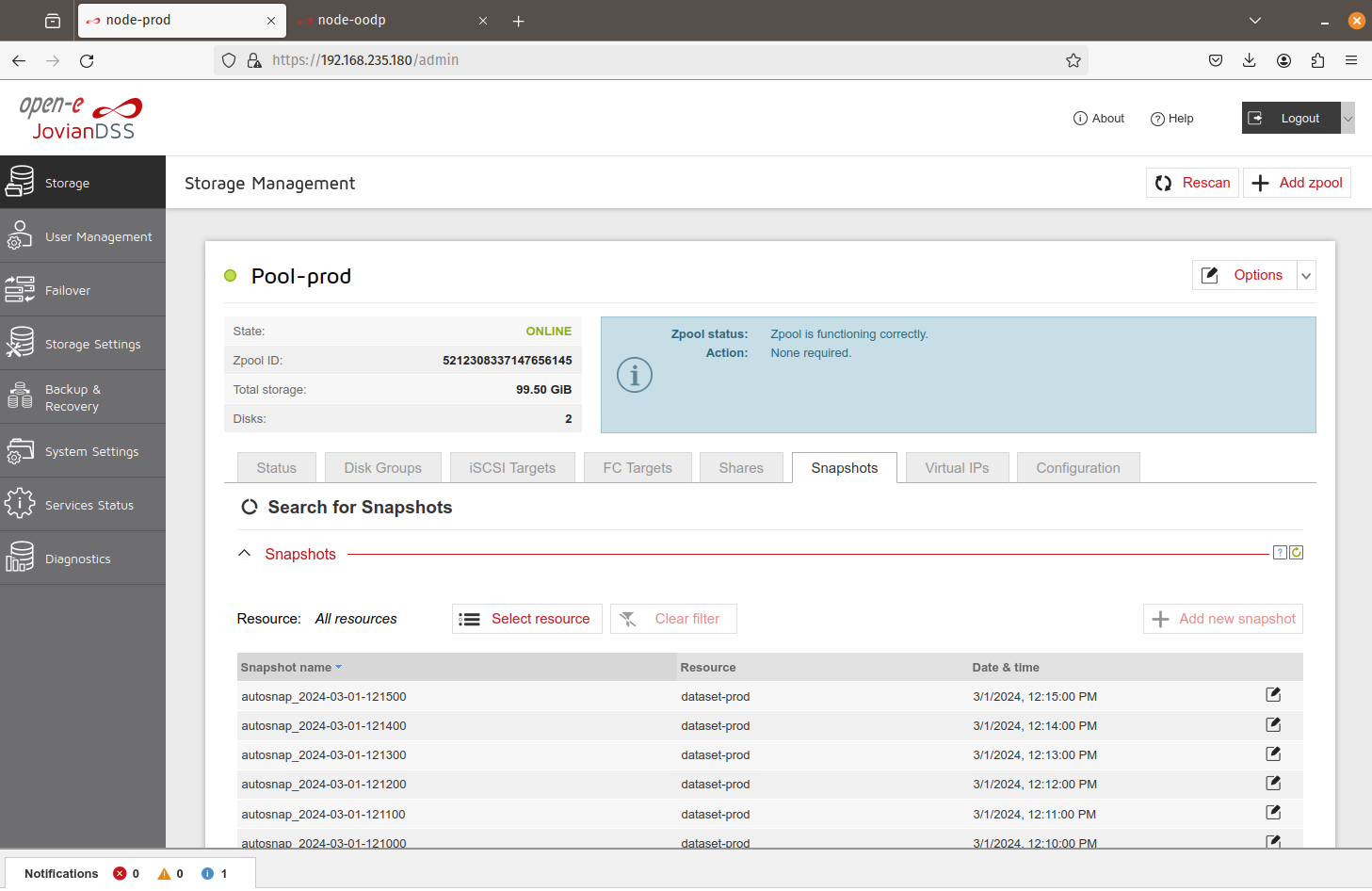Image resolution: width=1372 pixels, height=891 pixels.
Task: Click edit icon for autosnap_2024-03-01-121500
Action: click(1273, 695)
